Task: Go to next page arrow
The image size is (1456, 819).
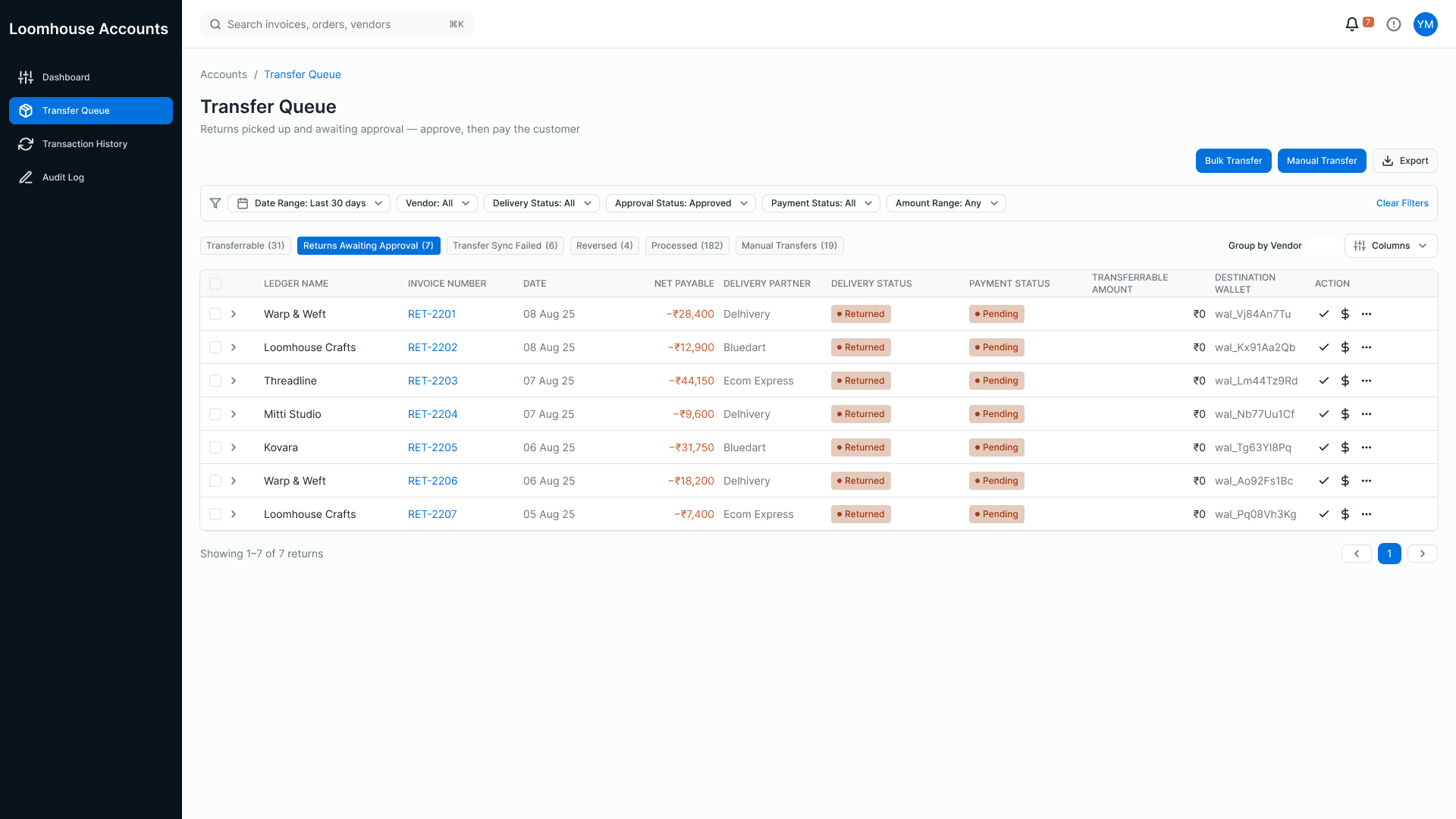Action: pos(1423,554)
